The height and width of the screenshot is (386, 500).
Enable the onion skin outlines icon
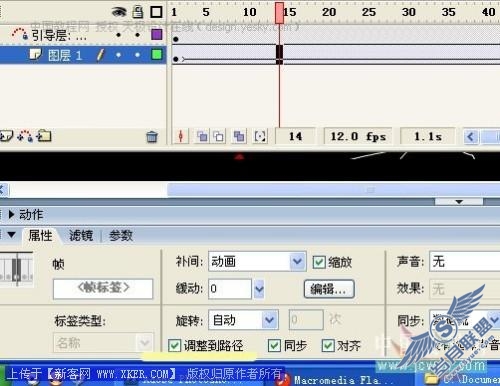click(x=218, y=136)
